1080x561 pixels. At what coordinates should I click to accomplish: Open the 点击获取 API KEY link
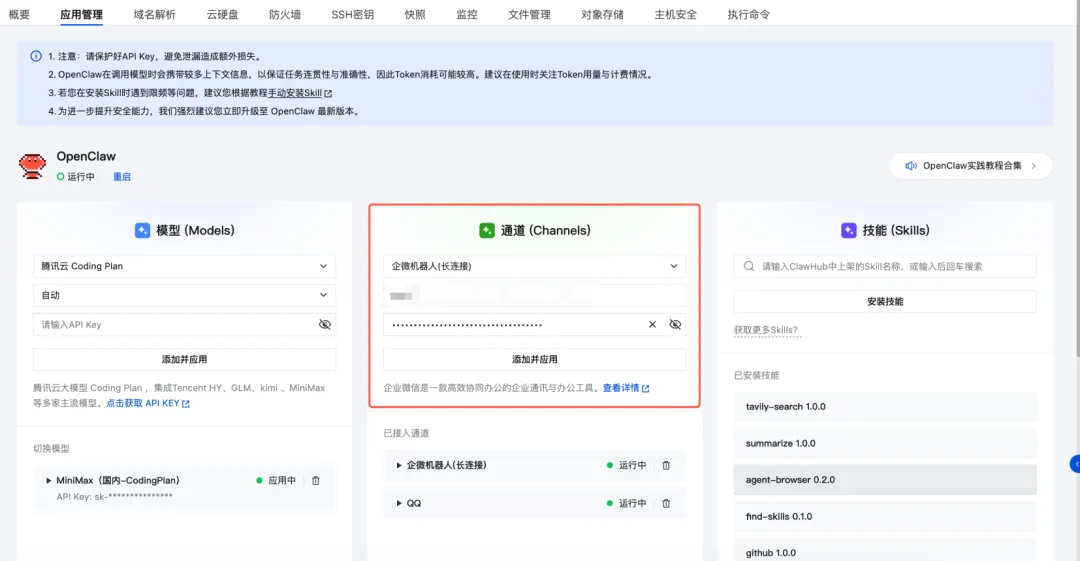pyautogui.click(x=147, y=403)
